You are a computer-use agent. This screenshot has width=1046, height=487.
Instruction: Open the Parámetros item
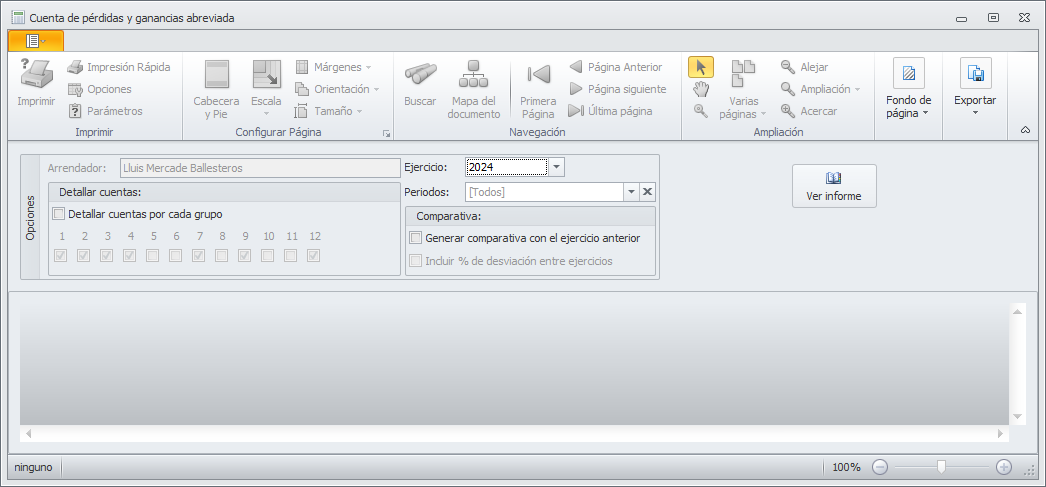(x=105, y=111)
